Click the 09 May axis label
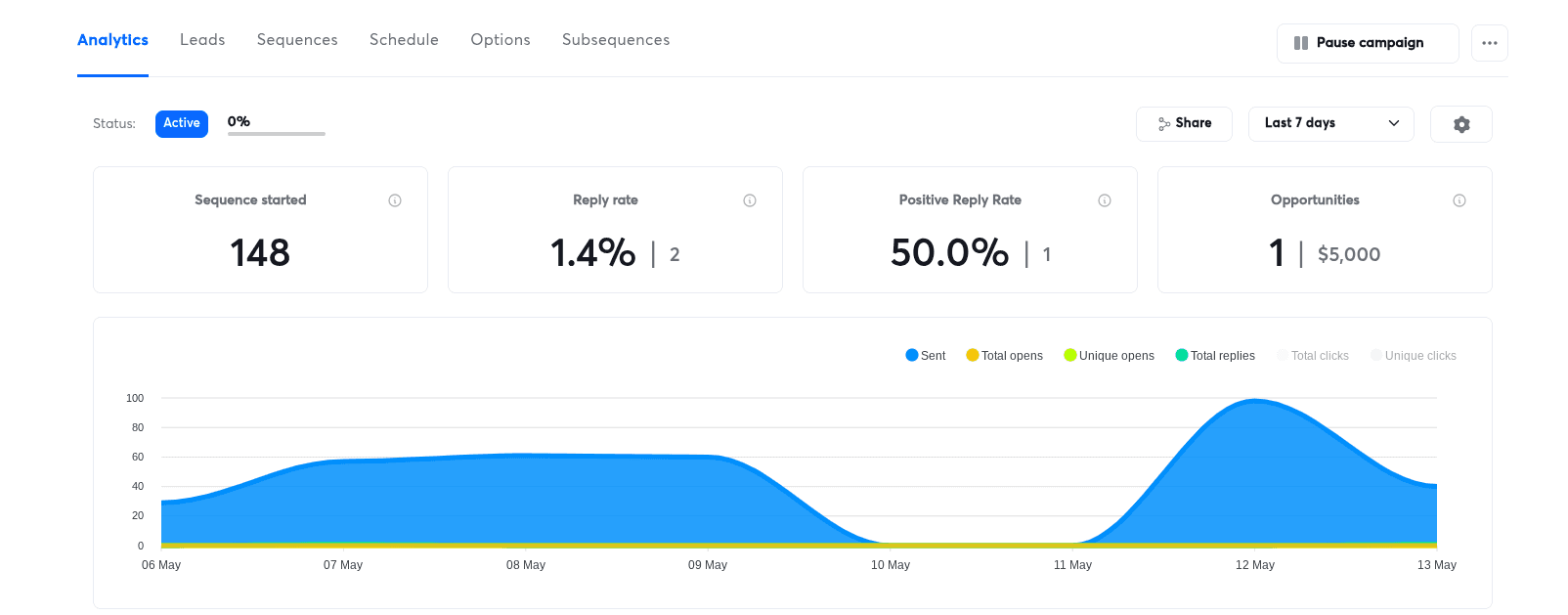This screenshot has width=1568, height=615. coord(708,565)
